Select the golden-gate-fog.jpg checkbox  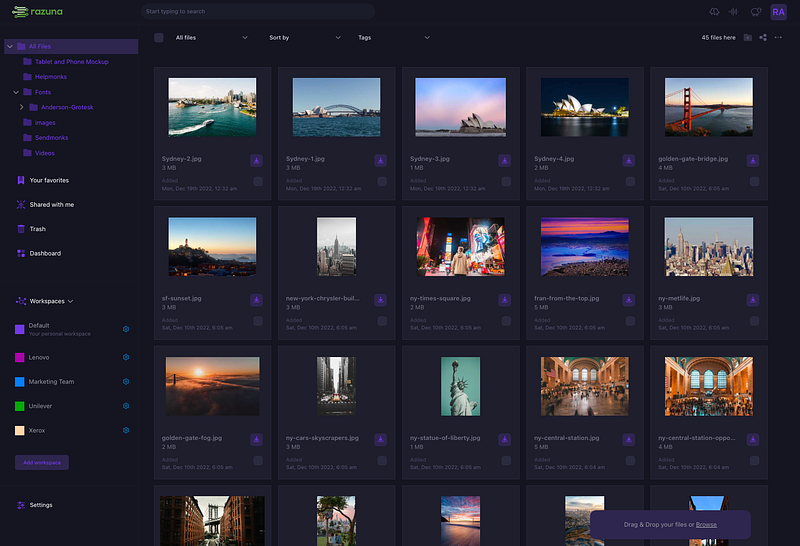pos(258,461)
